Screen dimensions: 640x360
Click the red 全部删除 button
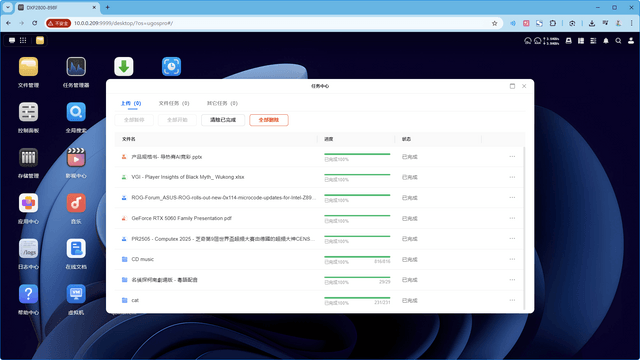coord(269,120)
